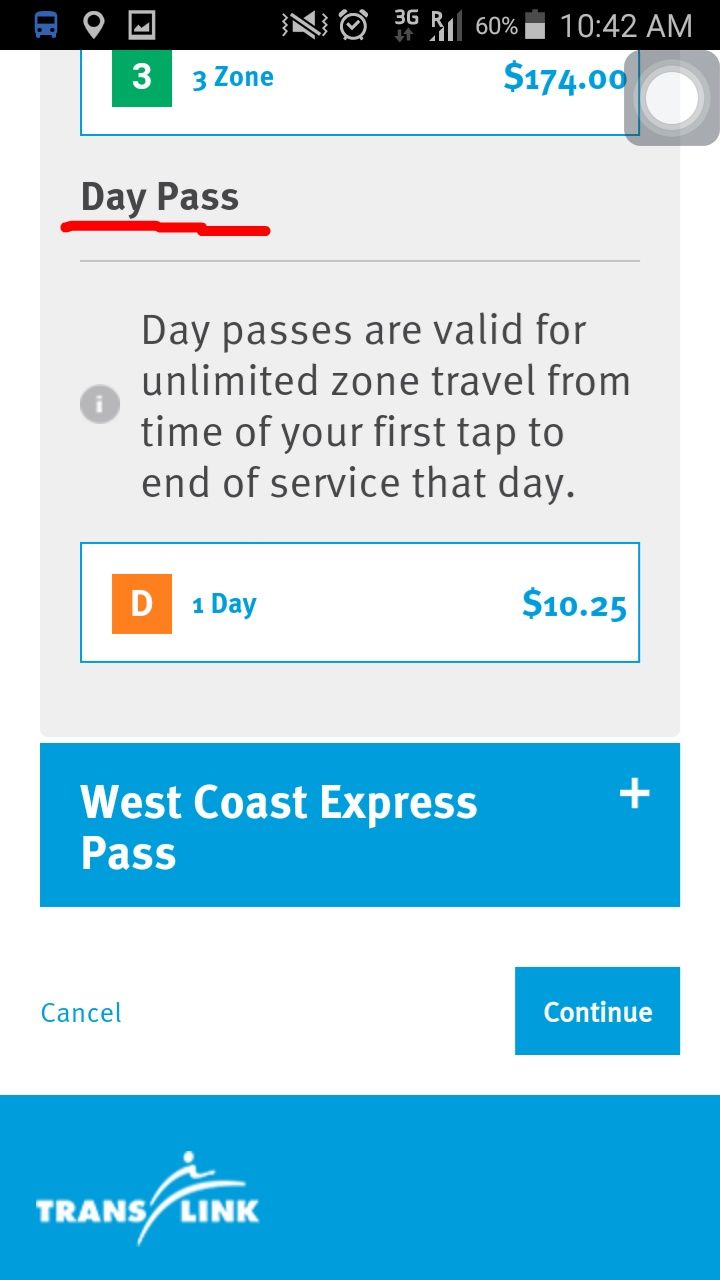Tap the $10.25 price label
This screenshot has height=1280, width=720.
pyautogui.click(x=574, y=604)
